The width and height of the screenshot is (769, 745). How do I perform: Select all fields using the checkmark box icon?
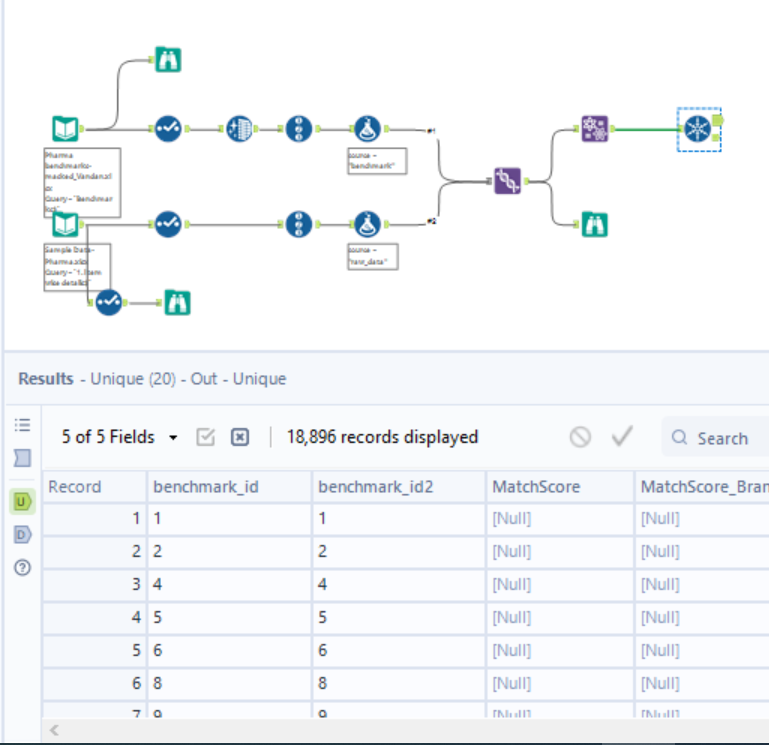tap(207, 437)
